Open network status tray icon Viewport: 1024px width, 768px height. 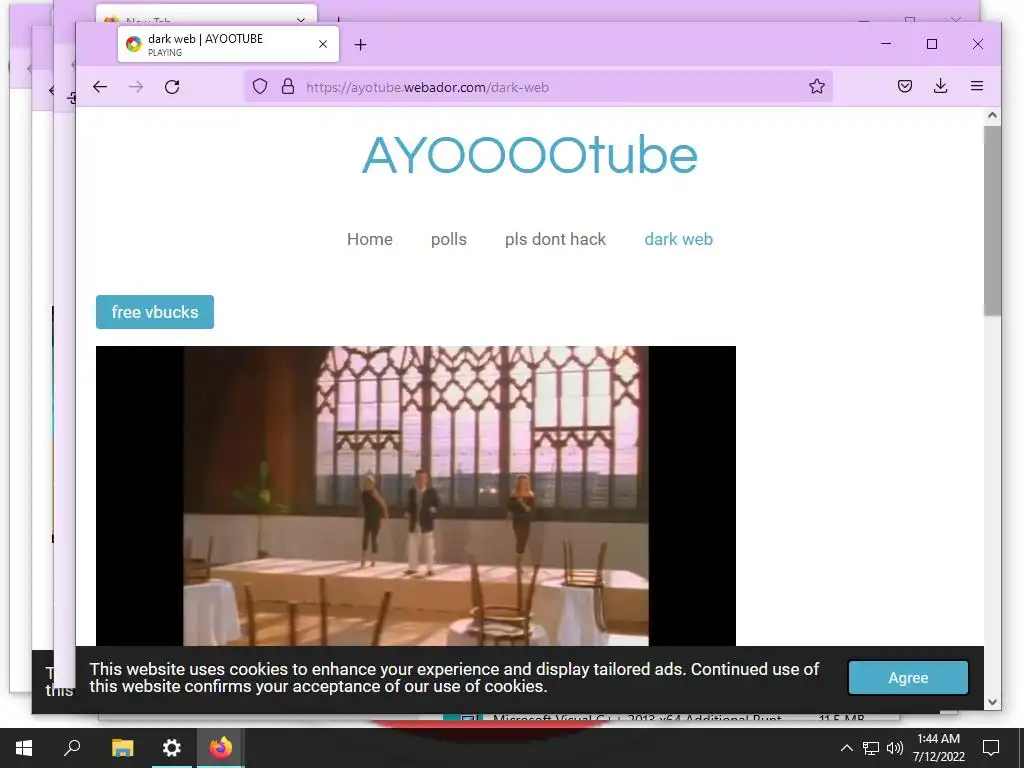click(x=871, y=748)
